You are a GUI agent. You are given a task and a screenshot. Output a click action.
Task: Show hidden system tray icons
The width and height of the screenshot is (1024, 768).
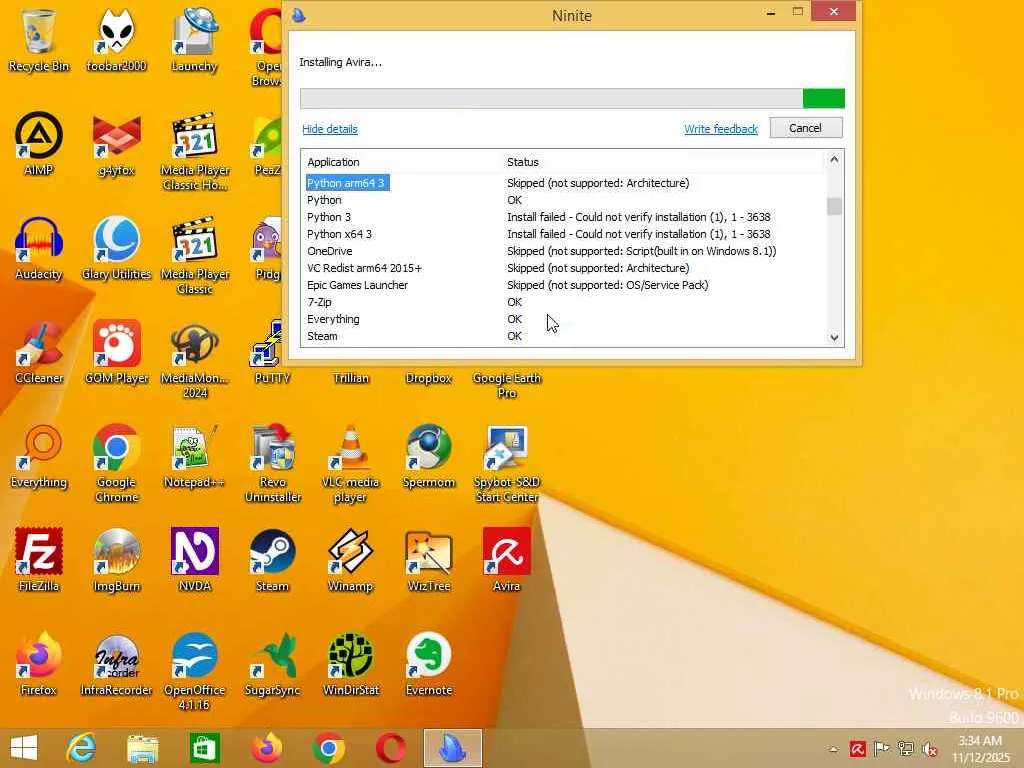[833, 749]
